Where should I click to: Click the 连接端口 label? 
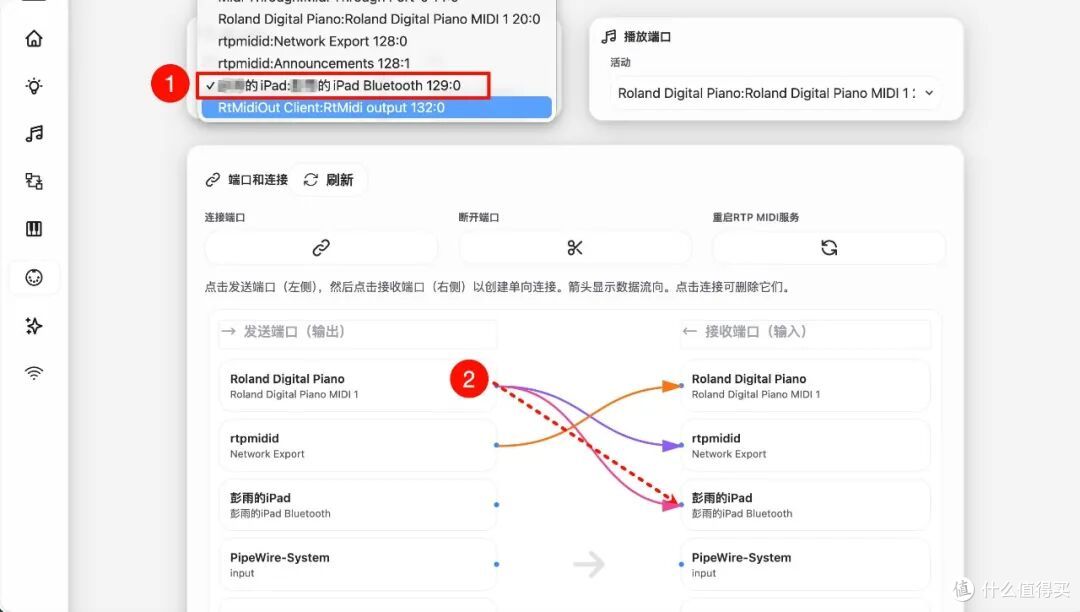coord(225,218)
